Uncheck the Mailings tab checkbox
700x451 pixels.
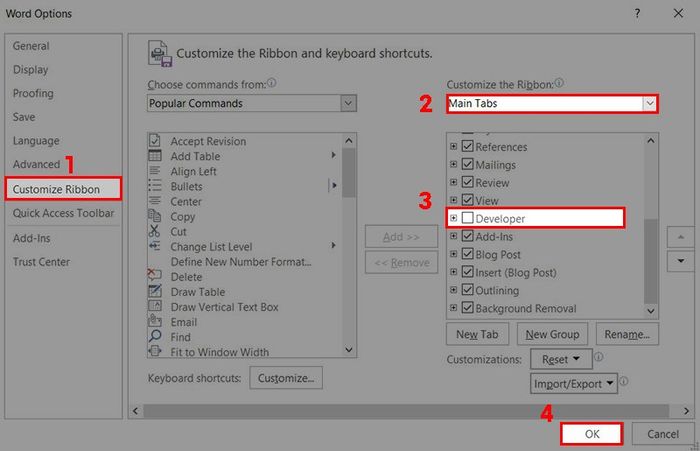point(467,164)
